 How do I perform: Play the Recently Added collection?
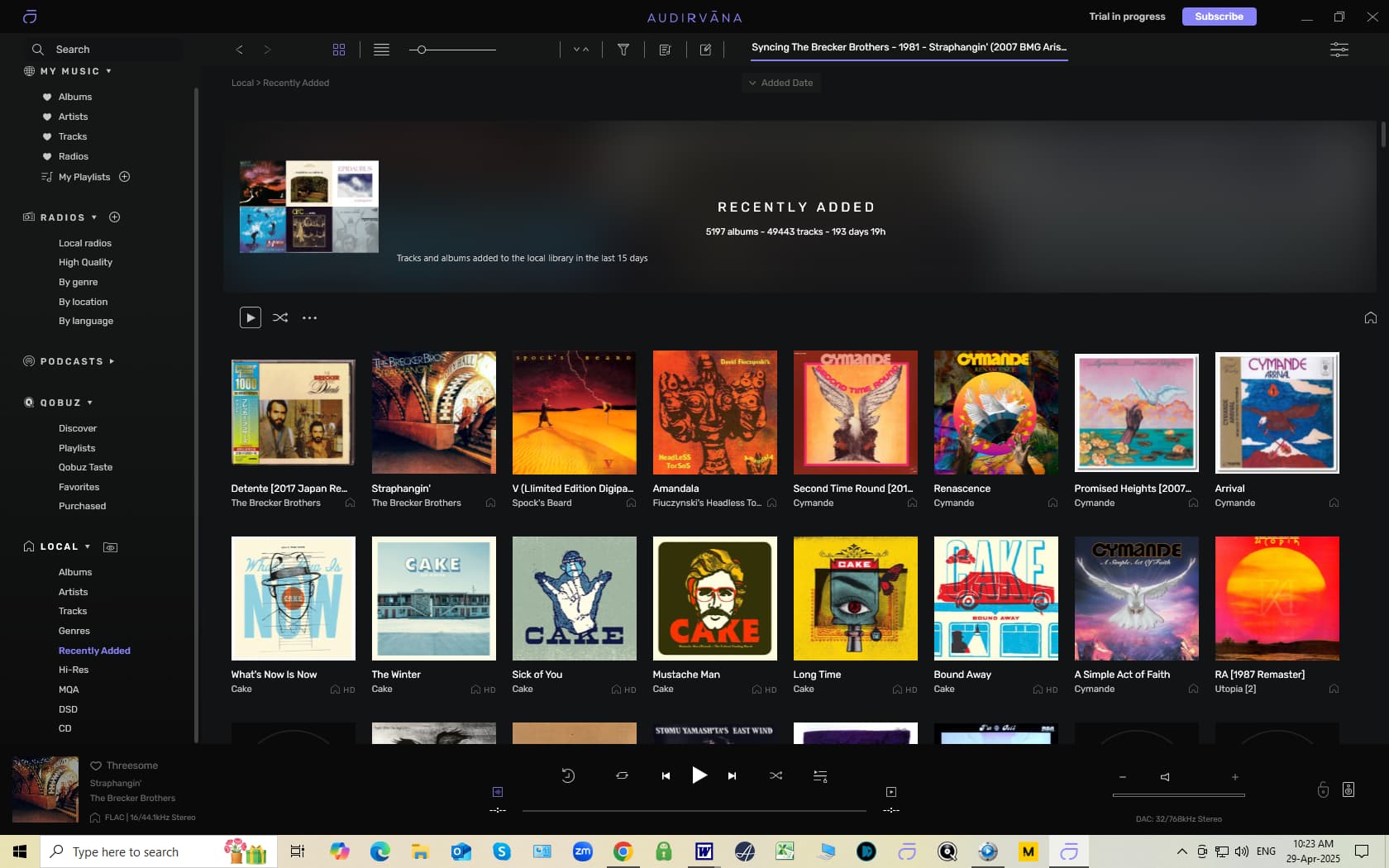[251, 317]
